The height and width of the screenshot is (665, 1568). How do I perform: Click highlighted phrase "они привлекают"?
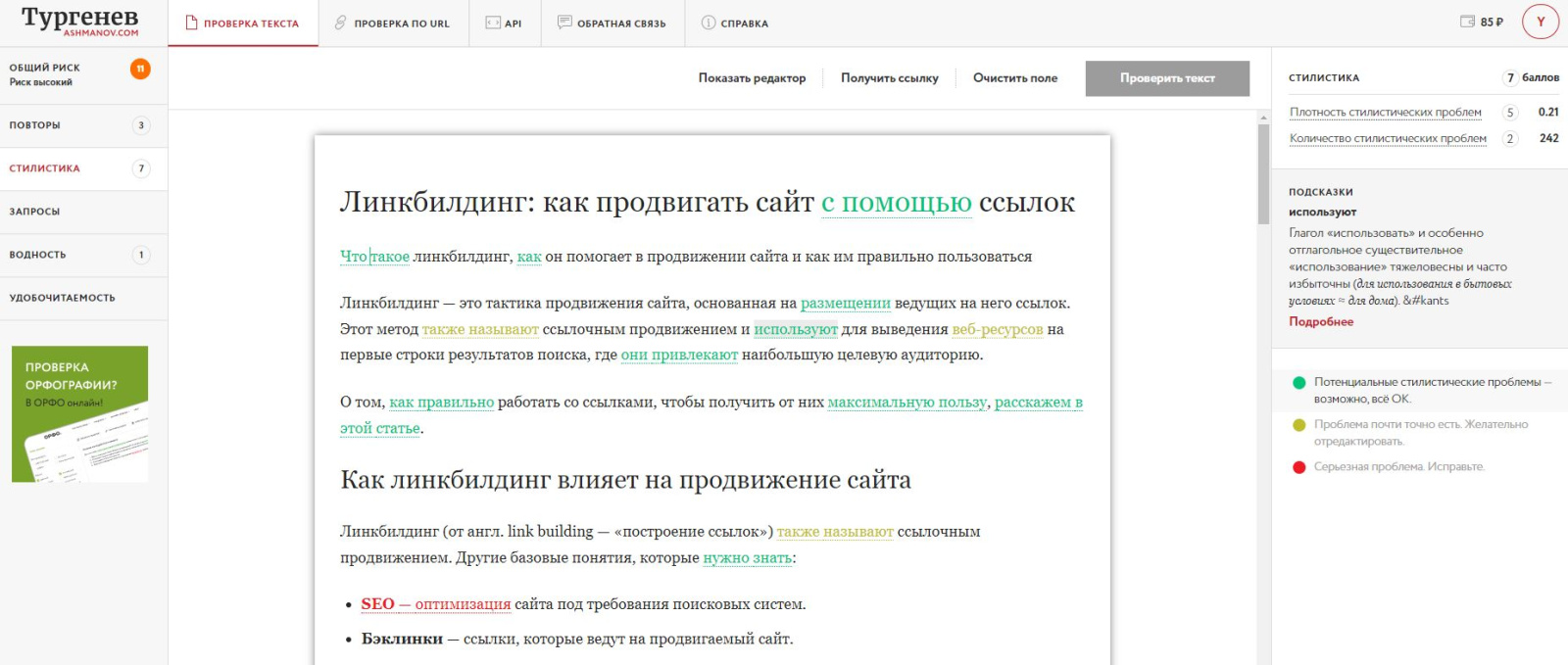click(679, 355)
